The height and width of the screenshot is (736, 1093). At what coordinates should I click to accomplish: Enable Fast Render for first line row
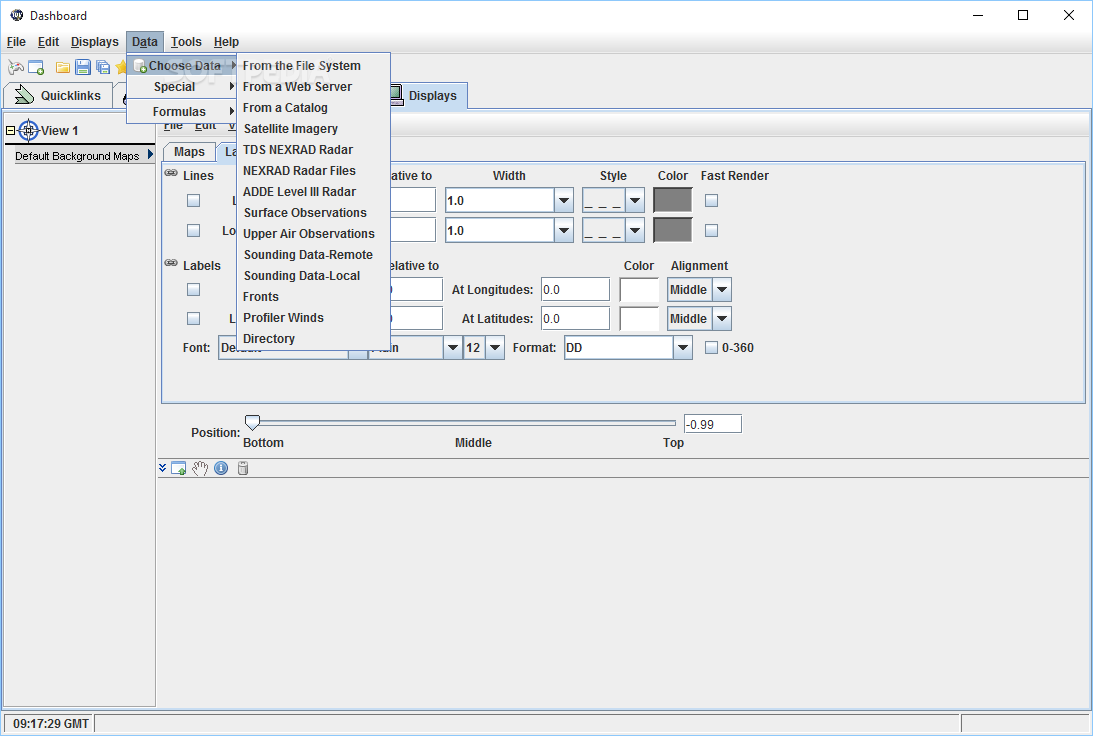tap(711, 201)
